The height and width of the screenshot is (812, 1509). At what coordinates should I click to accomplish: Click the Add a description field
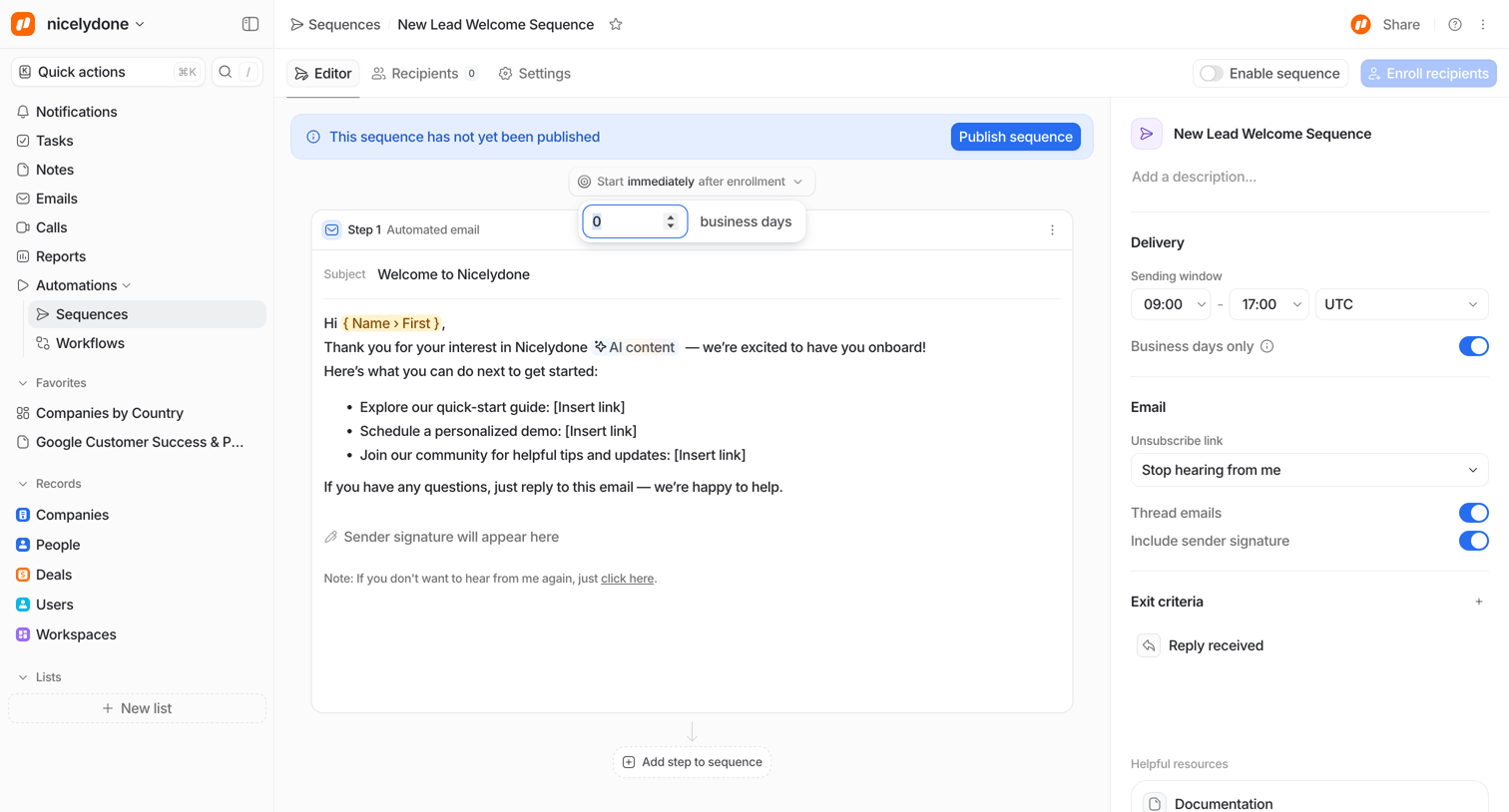(1194, 177)
